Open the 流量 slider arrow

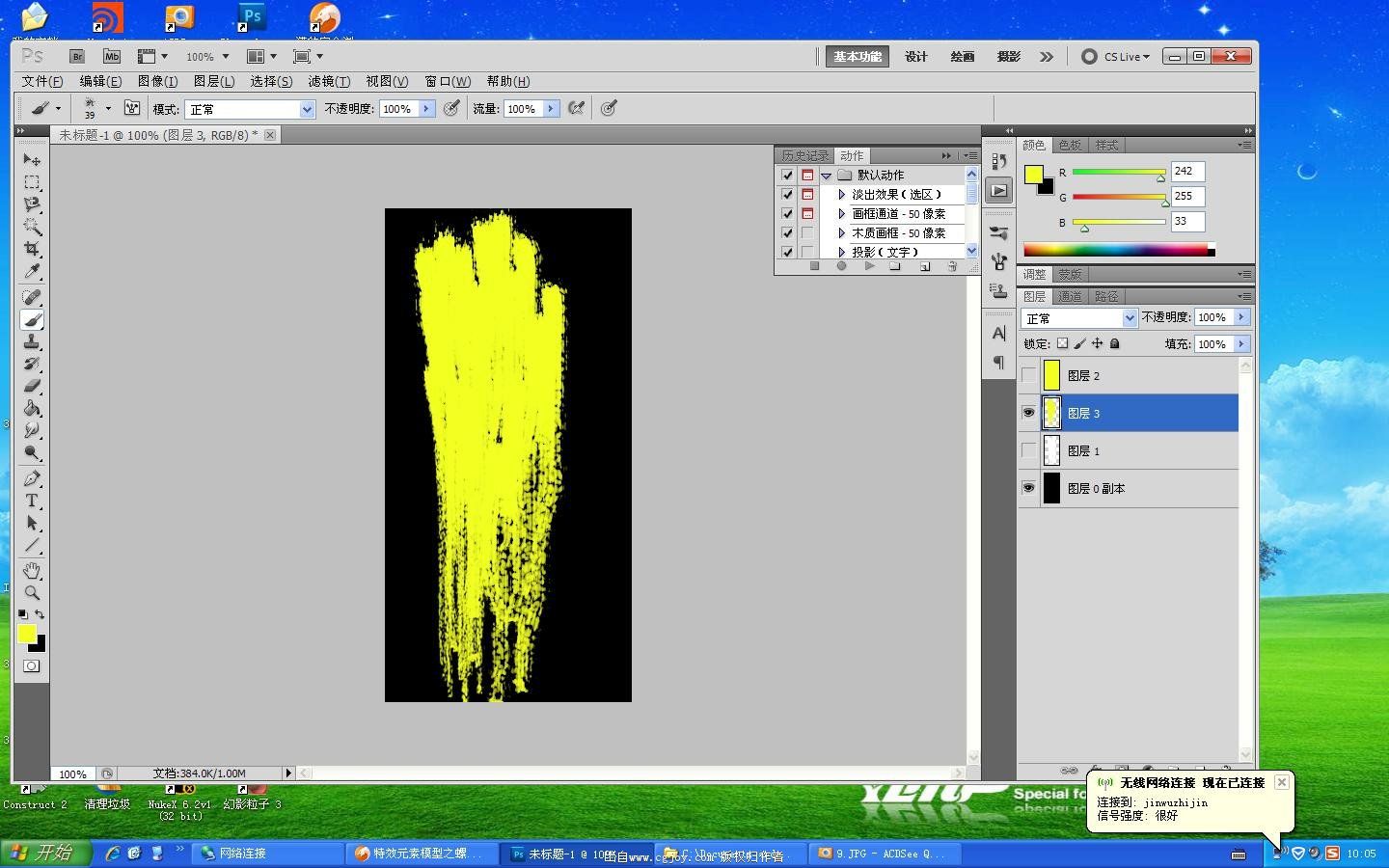550,109
